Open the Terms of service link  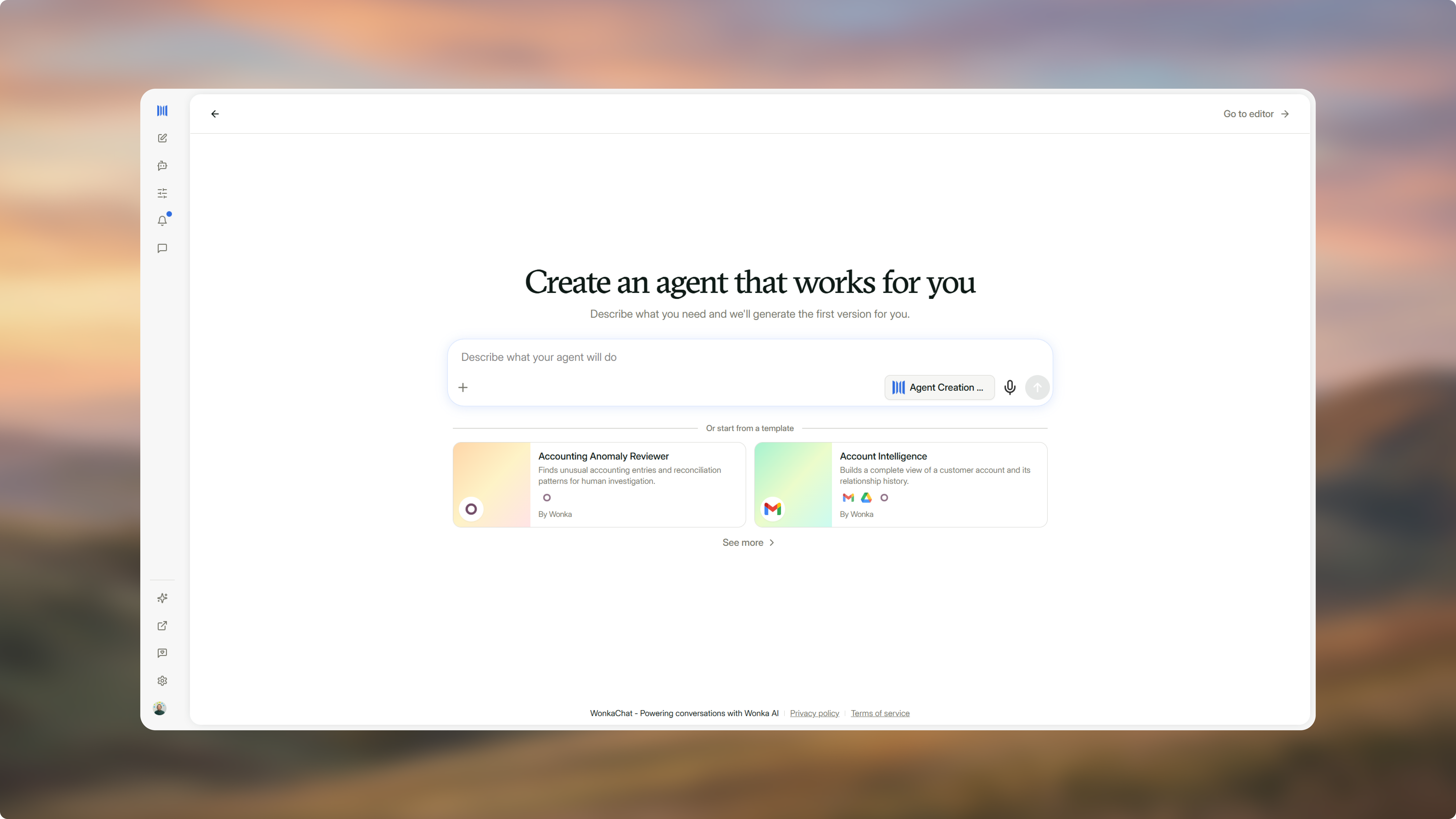coord(880,713)
